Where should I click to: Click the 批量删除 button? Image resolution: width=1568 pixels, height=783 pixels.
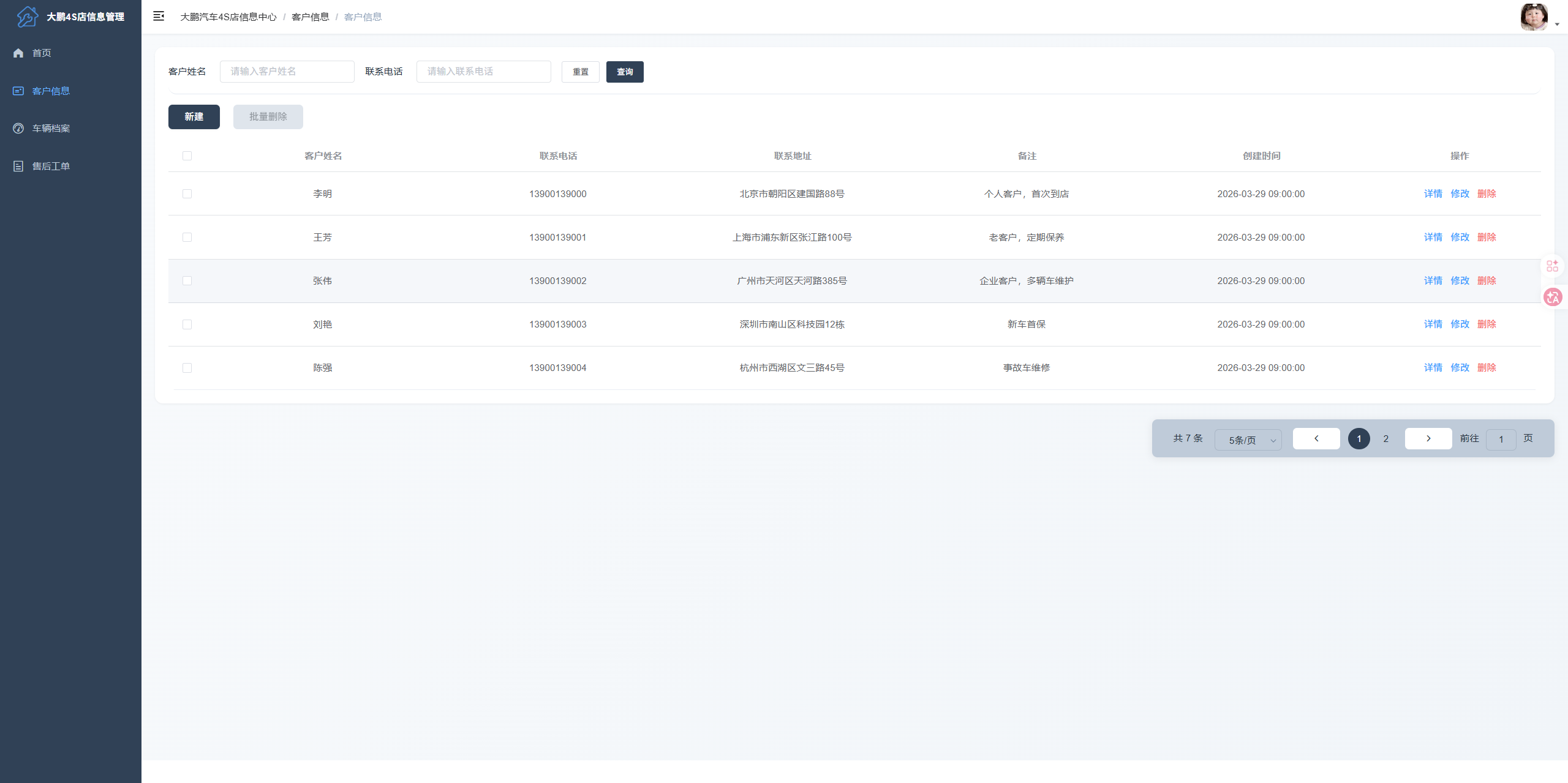point(268,117)
